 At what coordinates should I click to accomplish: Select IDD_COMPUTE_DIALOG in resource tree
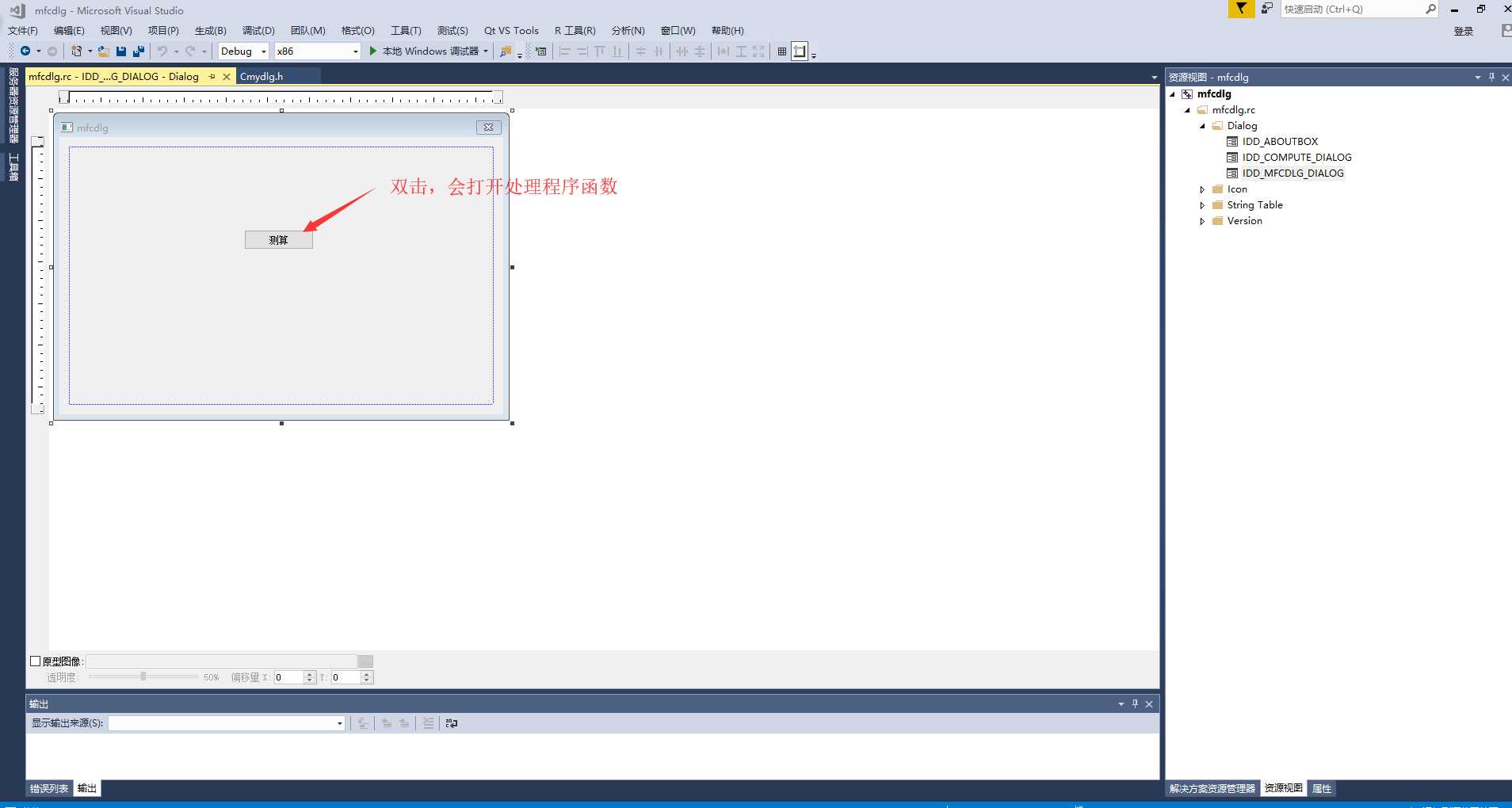point(1296,158)
